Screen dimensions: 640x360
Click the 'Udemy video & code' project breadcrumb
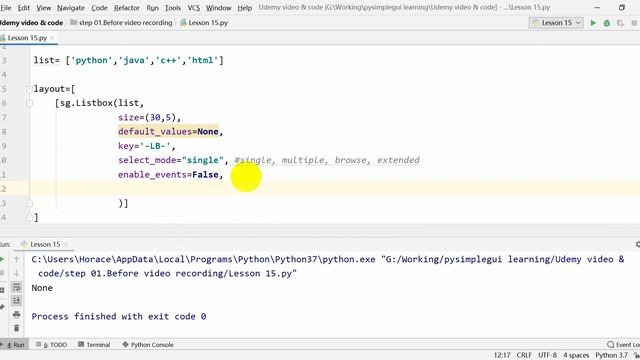(x=31, y=23)
